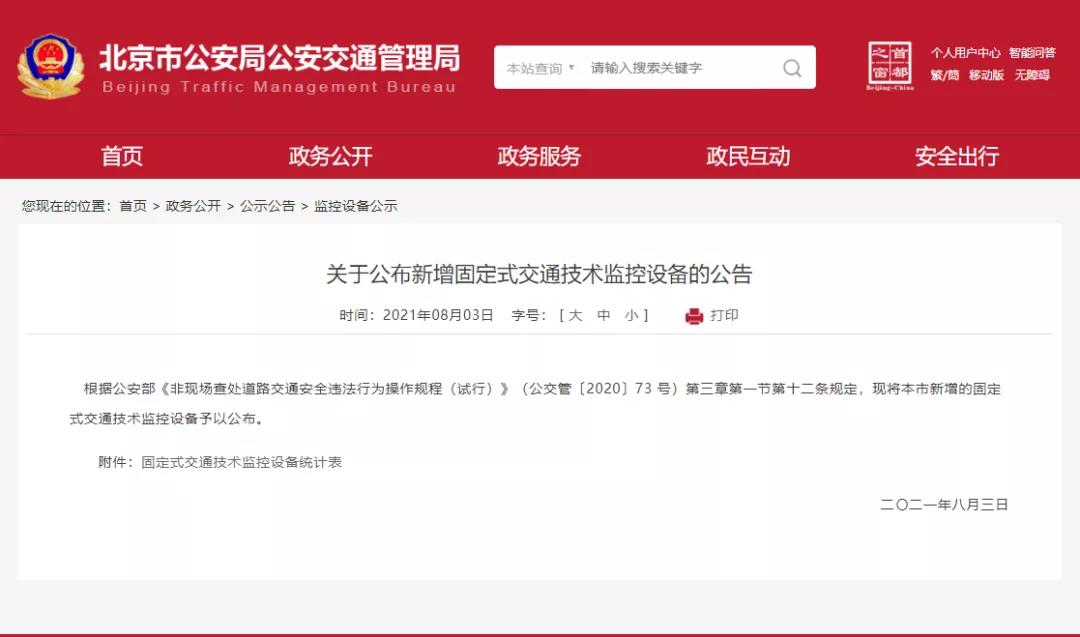Select 政民互动 in the navigation bar
The image size is (1080, 637).
click(748, 156)
